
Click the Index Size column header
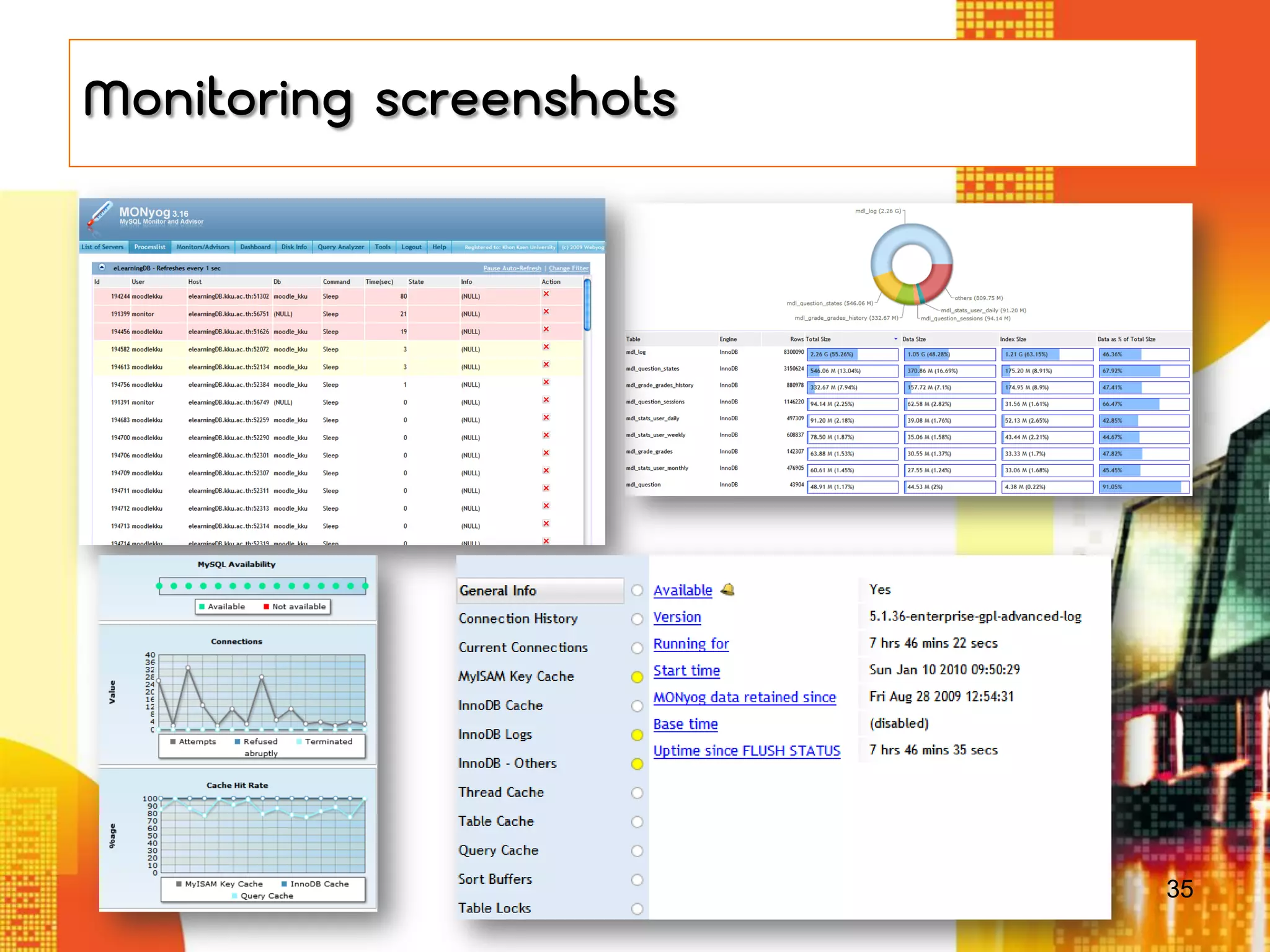pos(1013,340)
